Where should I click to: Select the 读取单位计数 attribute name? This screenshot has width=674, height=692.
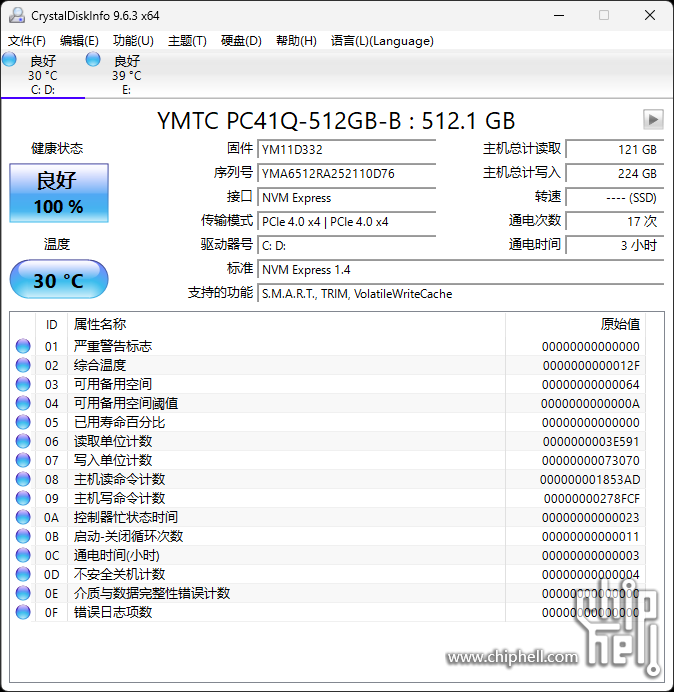[x=113, y=441]
